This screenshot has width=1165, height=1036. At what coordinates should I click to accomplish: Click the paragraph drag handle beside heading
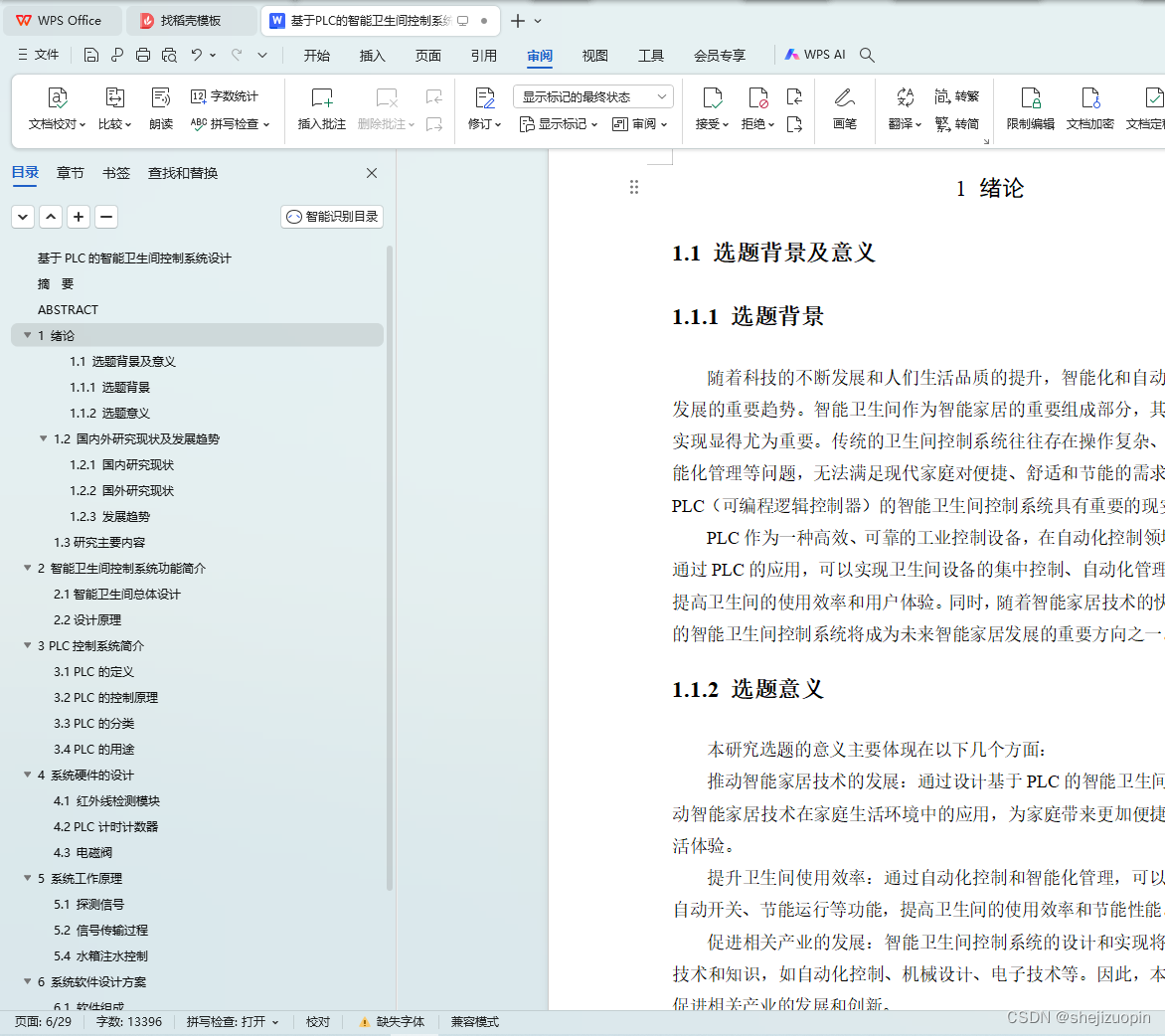[x=634, y=187]
